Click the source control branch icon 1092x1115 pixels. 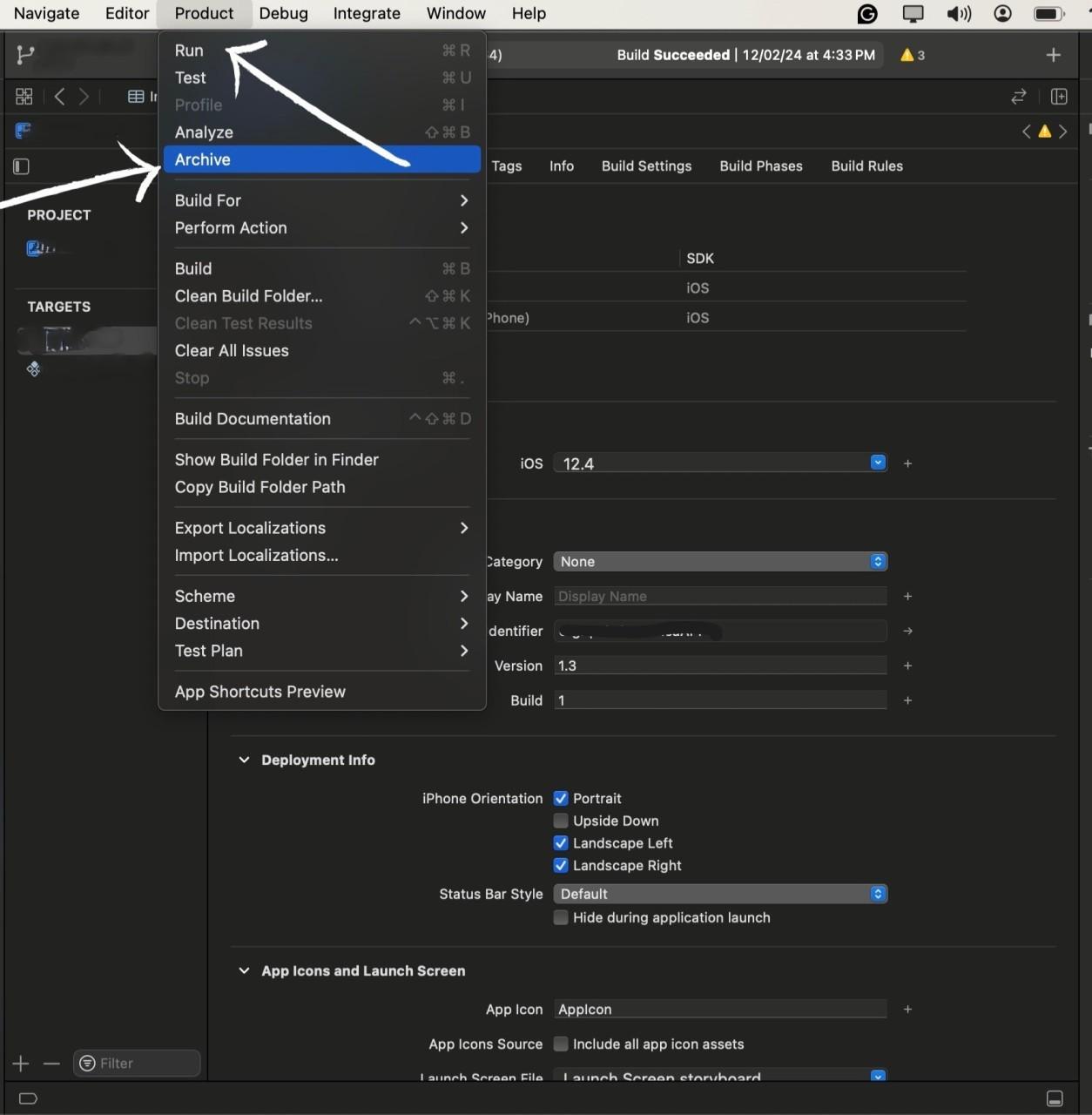[25, 55]
